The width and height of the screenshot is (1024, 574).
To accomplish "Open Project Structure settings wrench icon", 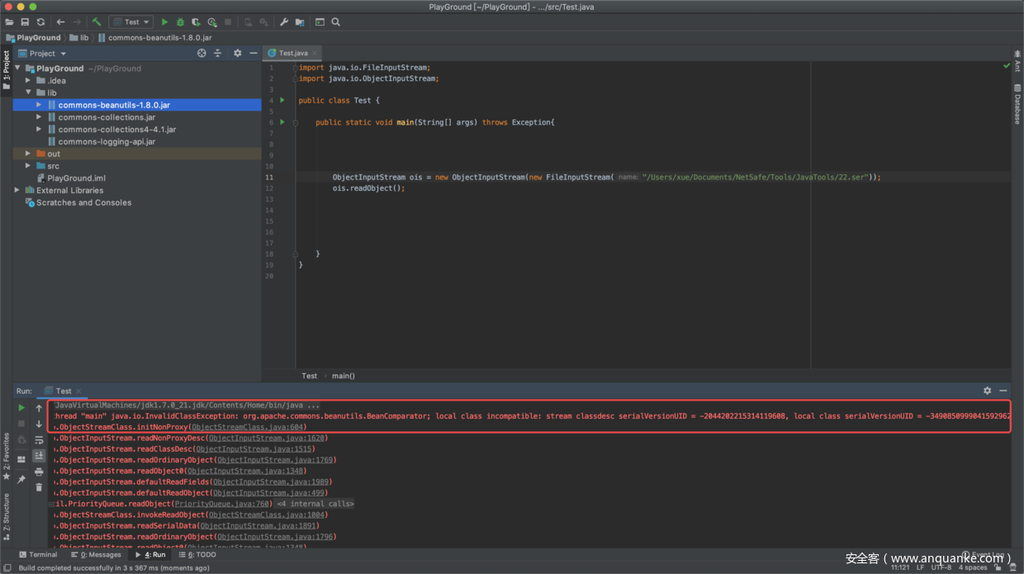I will point(284,22).
